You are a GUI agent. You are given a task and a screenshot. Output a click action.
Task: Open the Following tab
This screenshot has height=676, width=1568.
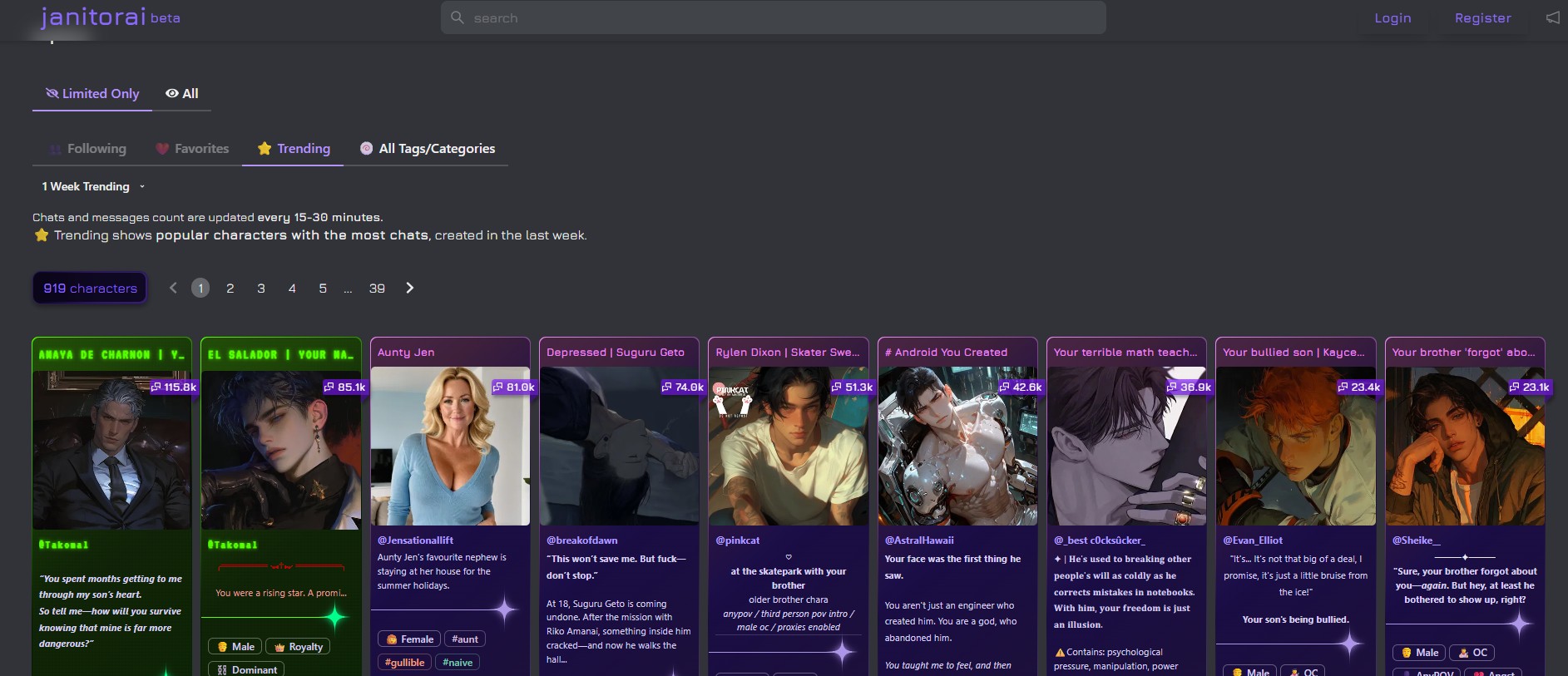pyautogui.click(x=87, y=149)
